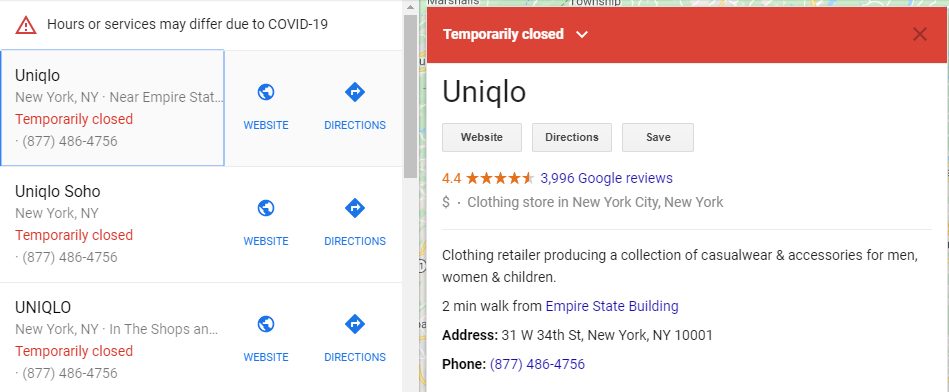
Task: Click the results list vertical scrollbar
Action: (410, 97)
